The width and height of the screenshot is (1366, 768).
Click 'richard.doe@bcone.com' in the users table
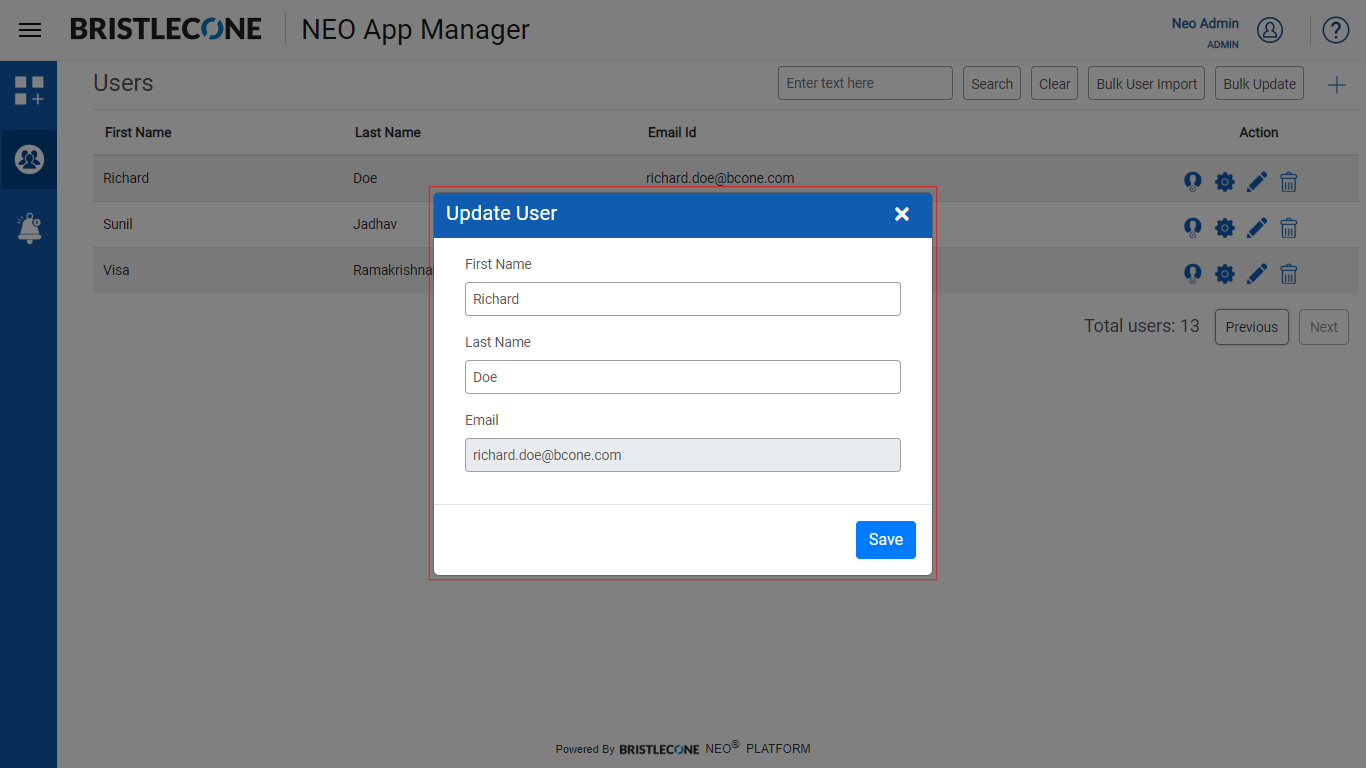pos(720,178)
